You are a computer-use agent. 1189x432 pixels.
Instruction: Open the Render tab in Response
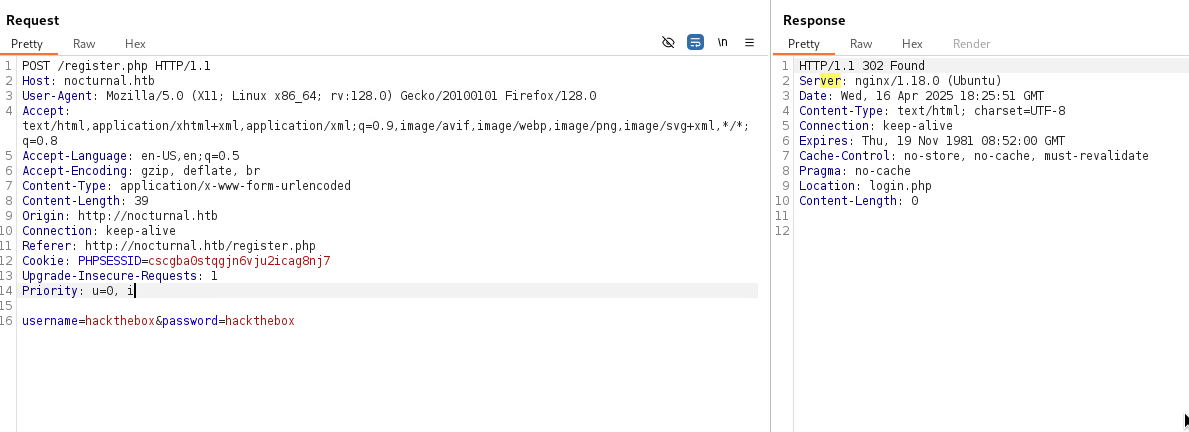tap(971, 44)
